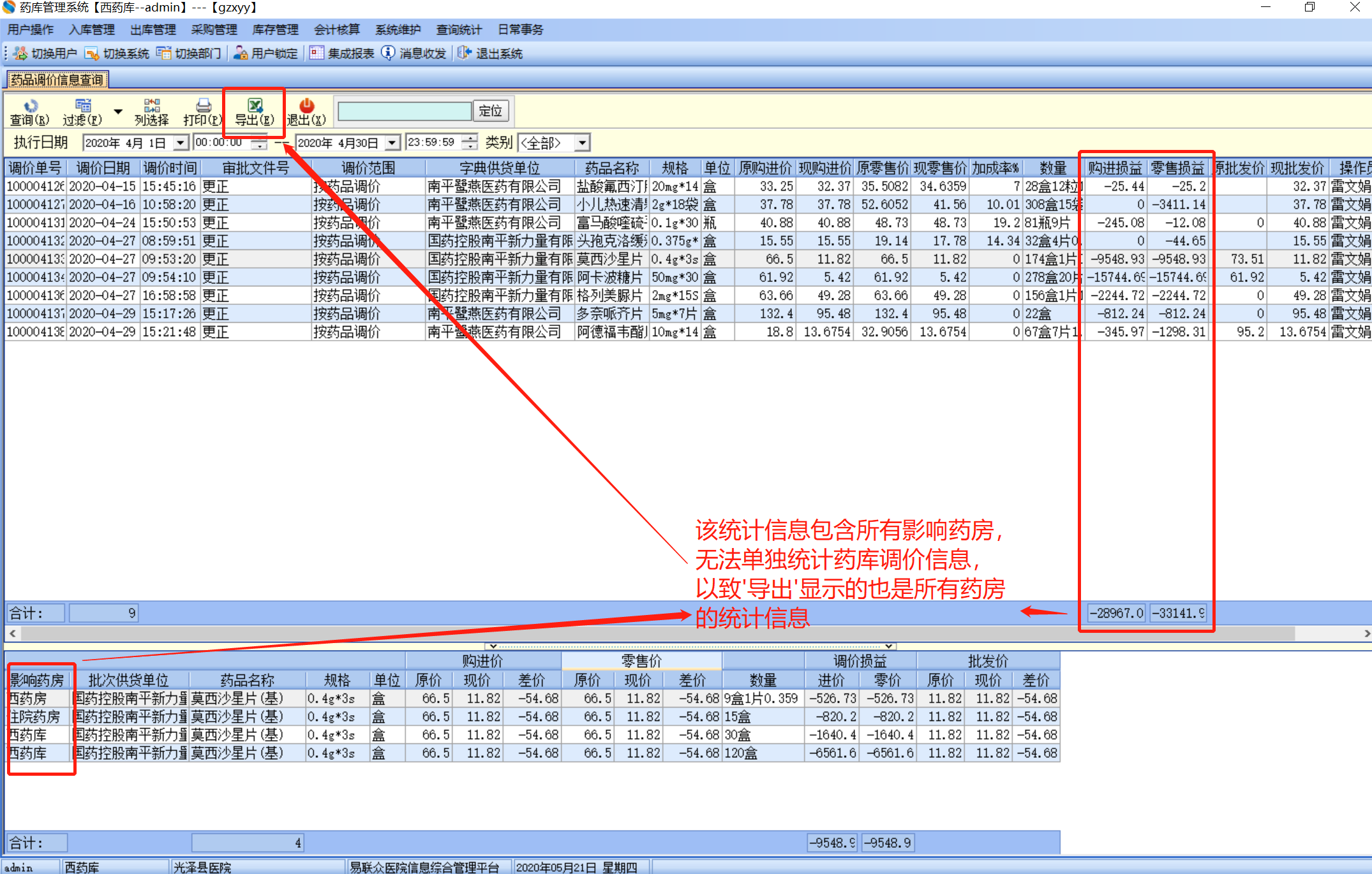Image resolution: width=1372 pixels, height=874 pixels.
Task: Open end date 4月30日 dropdown
Action: click(x=393, y=143)
